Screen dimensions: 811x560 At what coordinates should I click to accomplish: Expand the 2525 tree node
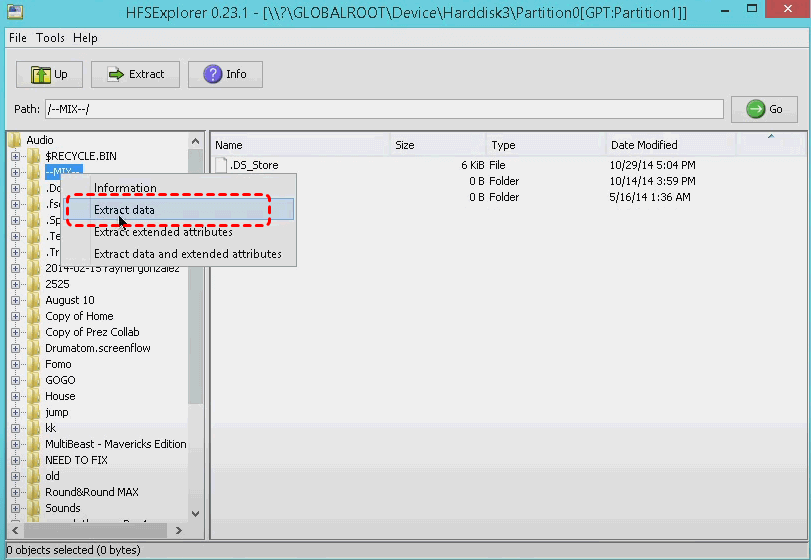tap(16, 284)
